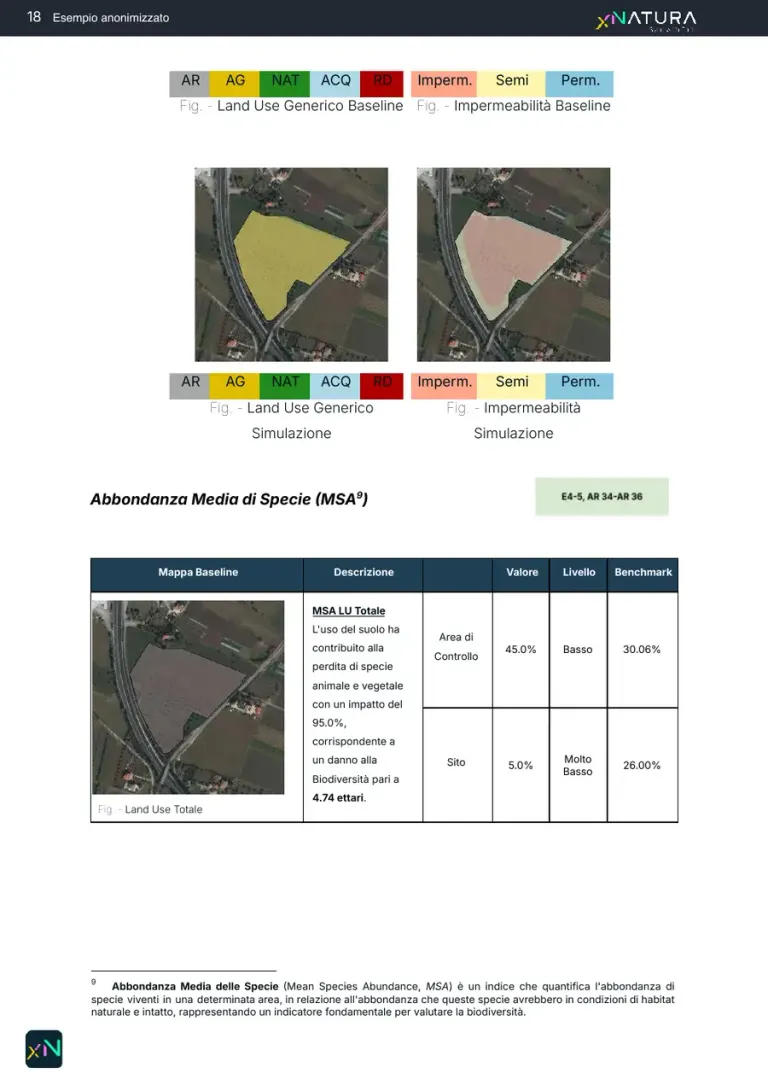Click the 'Valore' column header
Screen dimensions: 768x1085
pyautogui.click(x=522, y=572)
